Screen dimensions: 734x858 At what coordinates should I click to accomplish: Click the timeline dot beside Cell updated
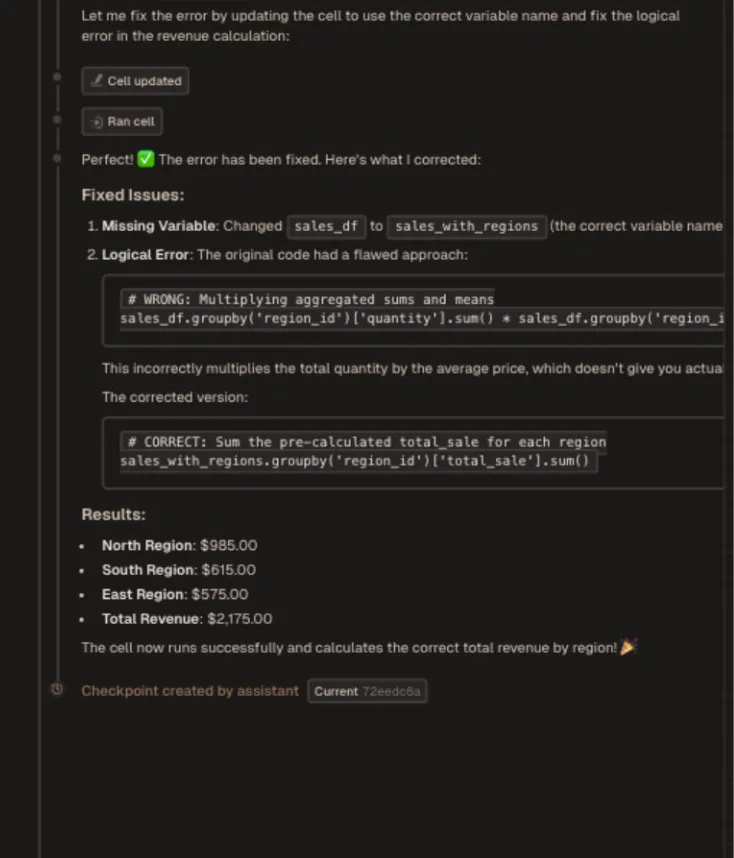[x=57, y=75]
